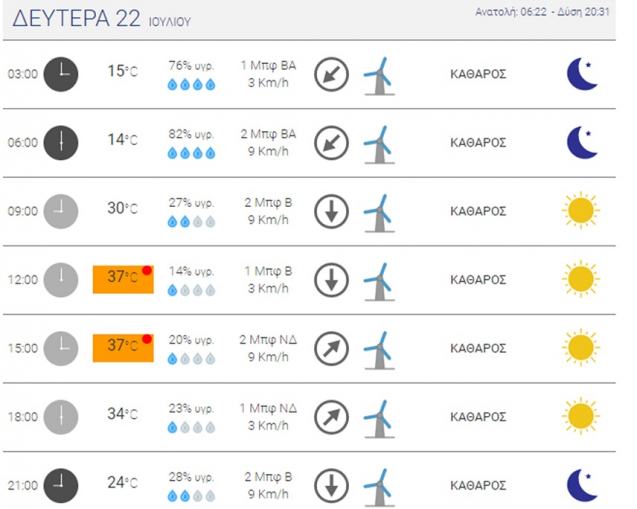This screenshot has width=637, height=509.
Task: Click the downward wind arrow at 21:00
Action: click(332, 485)
